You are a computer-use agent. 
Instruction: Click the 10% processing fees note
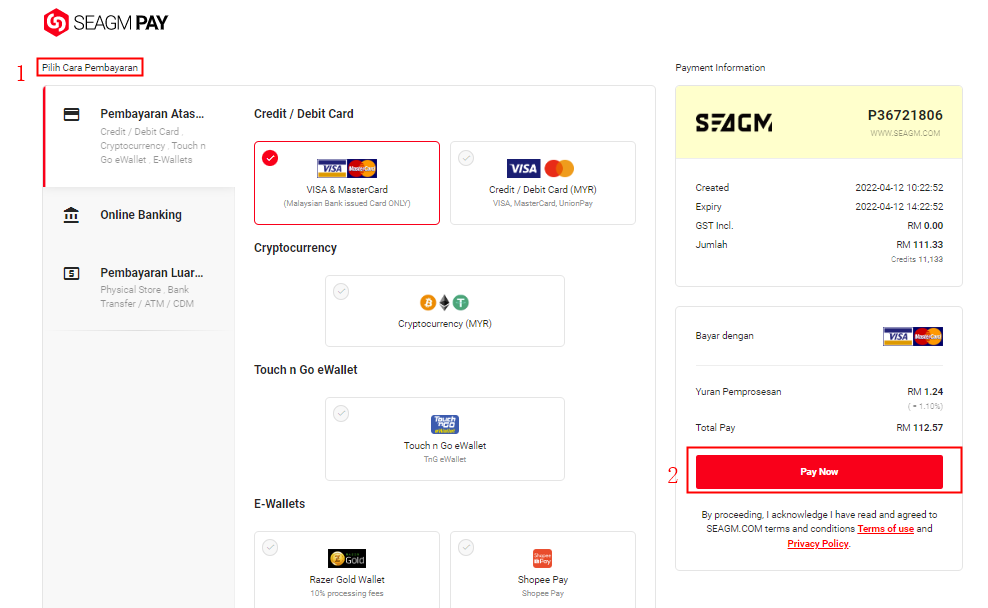pyautogui.click(x=347, y=594)
